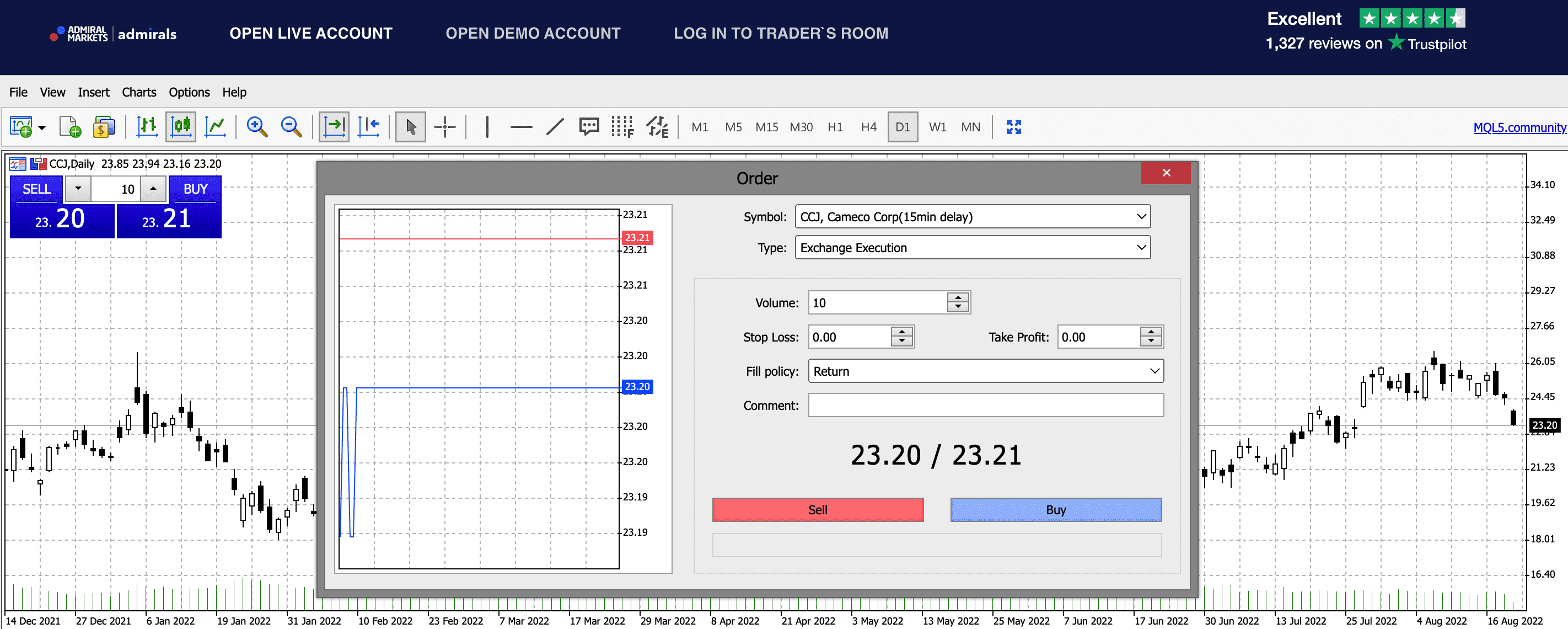Select candlestick chart mode
The image size is (1568, 629).
point(181,127)
